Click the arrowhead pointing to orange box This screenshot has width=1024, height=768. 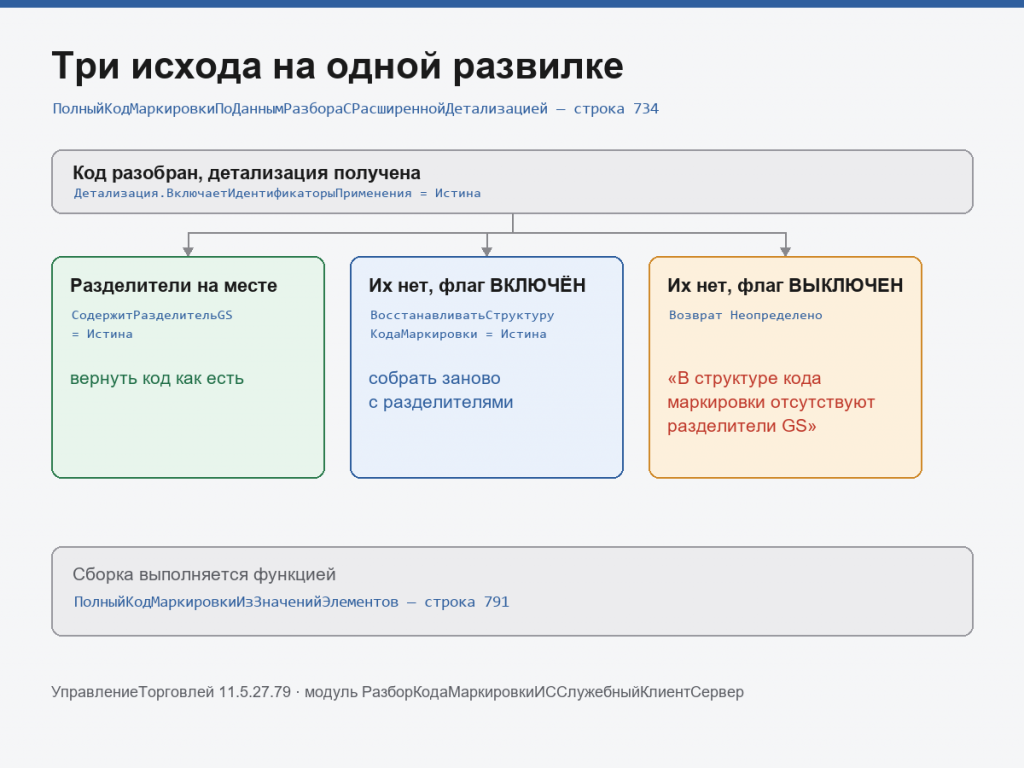(785, 251)
